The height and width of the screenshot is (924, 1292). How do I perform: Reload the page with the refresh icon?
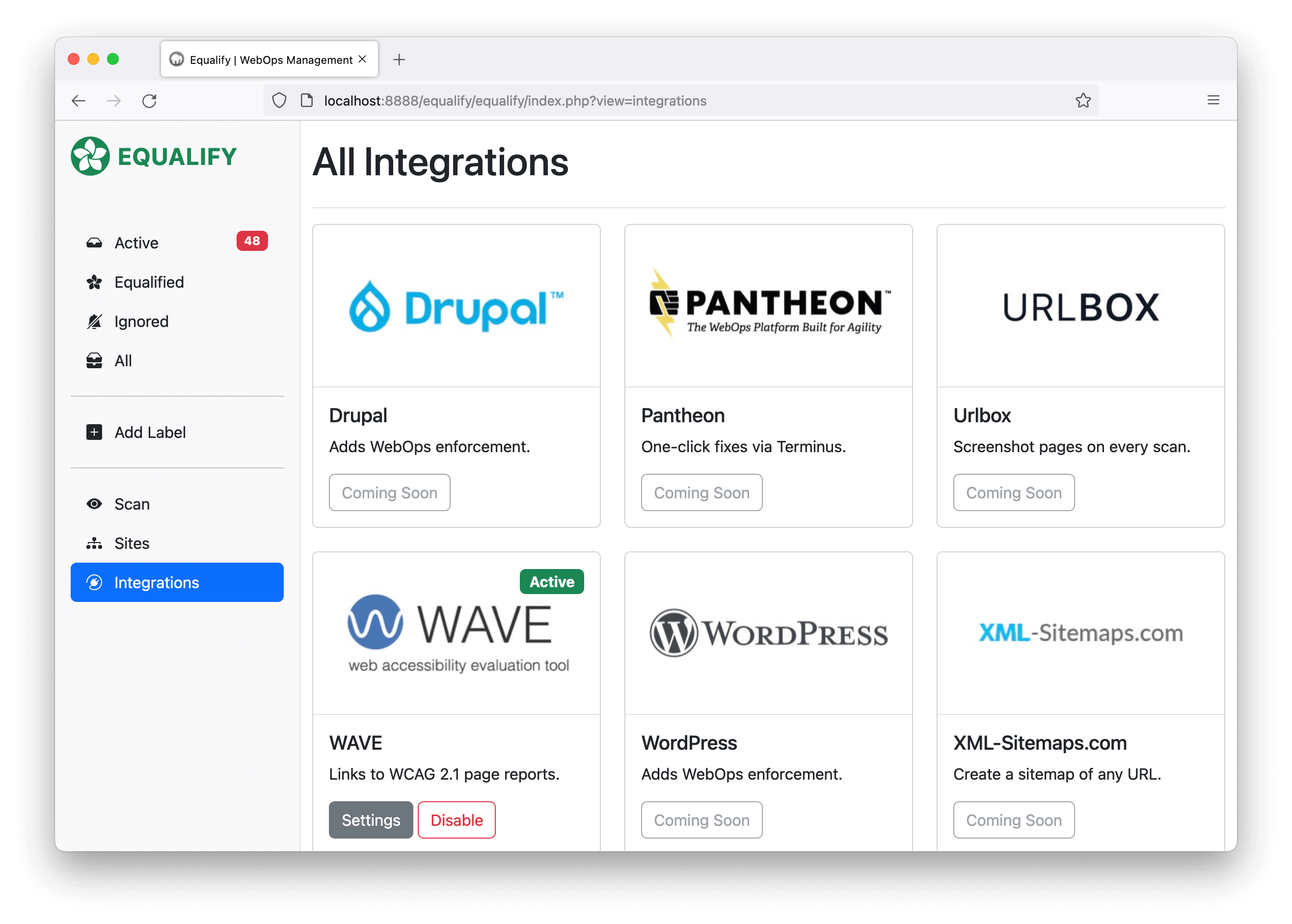tap(149, 101)
